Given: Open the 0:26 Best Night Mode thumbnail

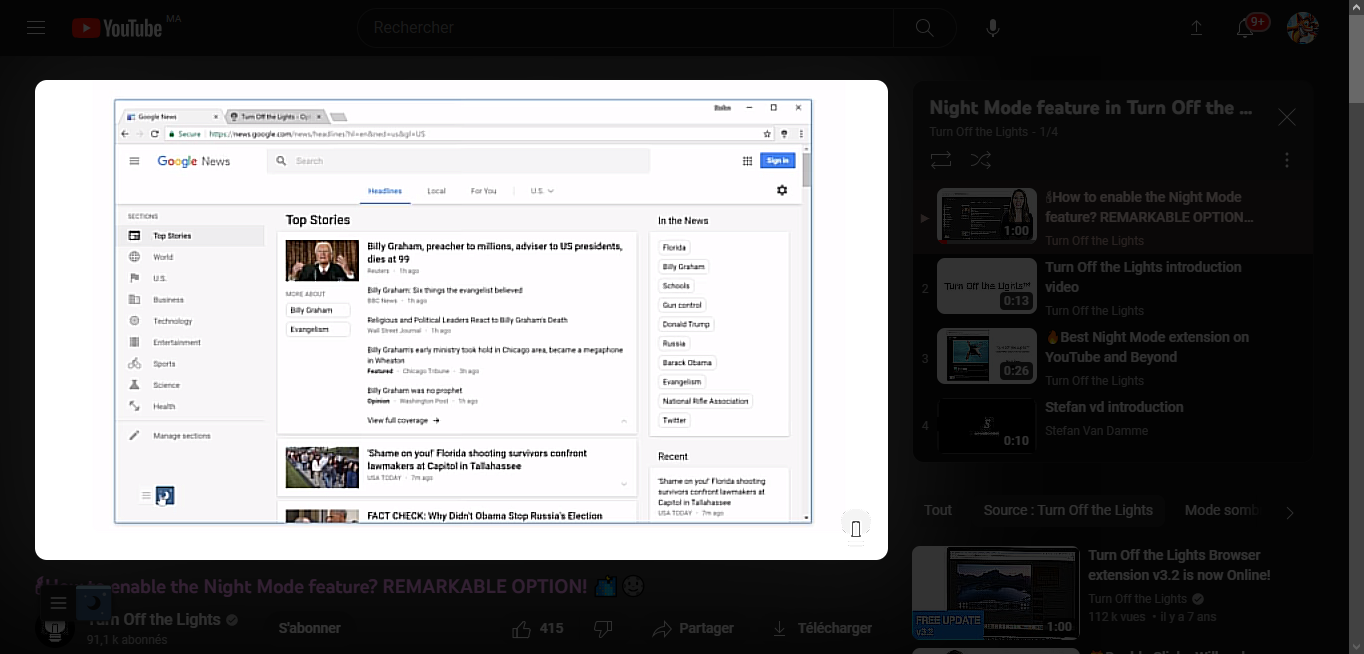Looking at the screenshot, I should [987, 356].
